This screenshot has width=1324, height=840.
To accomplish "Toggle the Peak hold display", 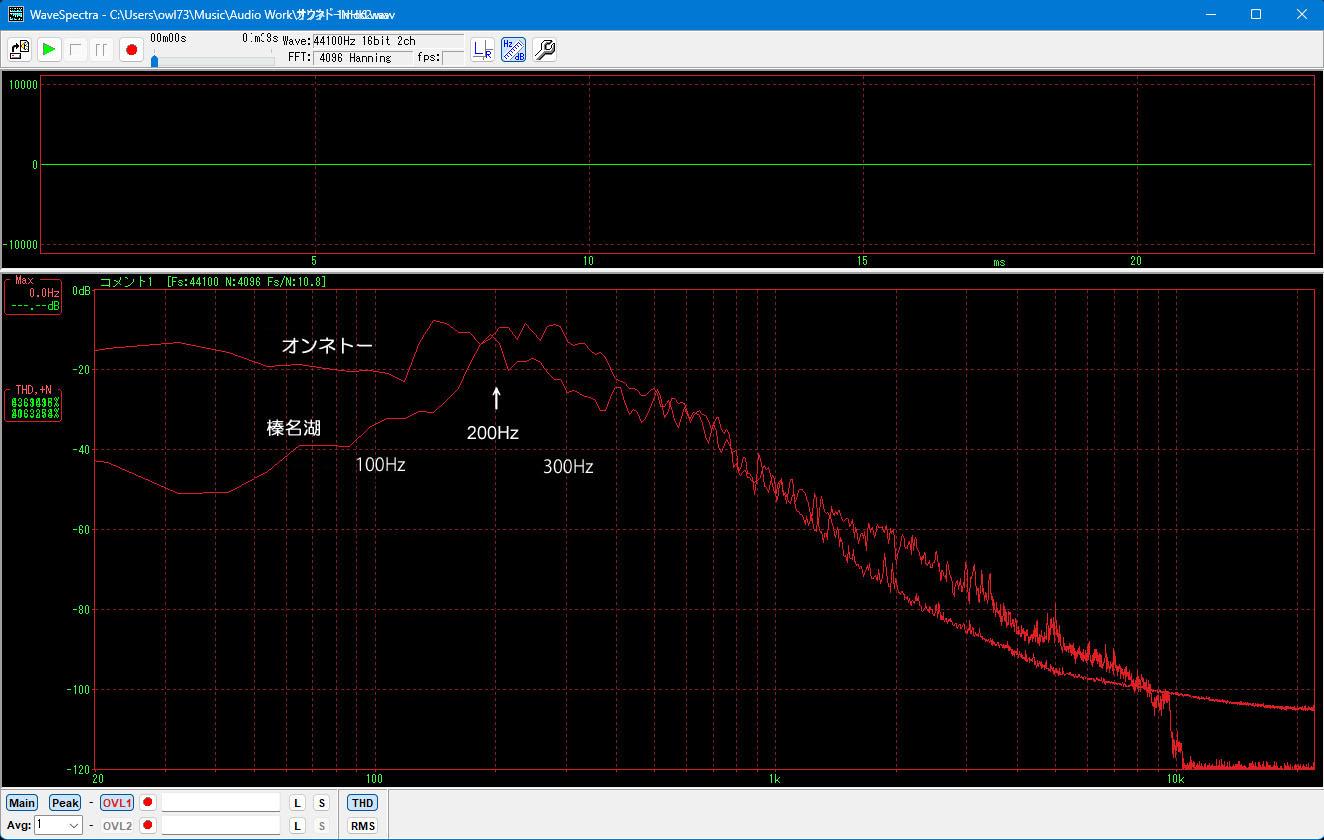I will tap(65, 803).
